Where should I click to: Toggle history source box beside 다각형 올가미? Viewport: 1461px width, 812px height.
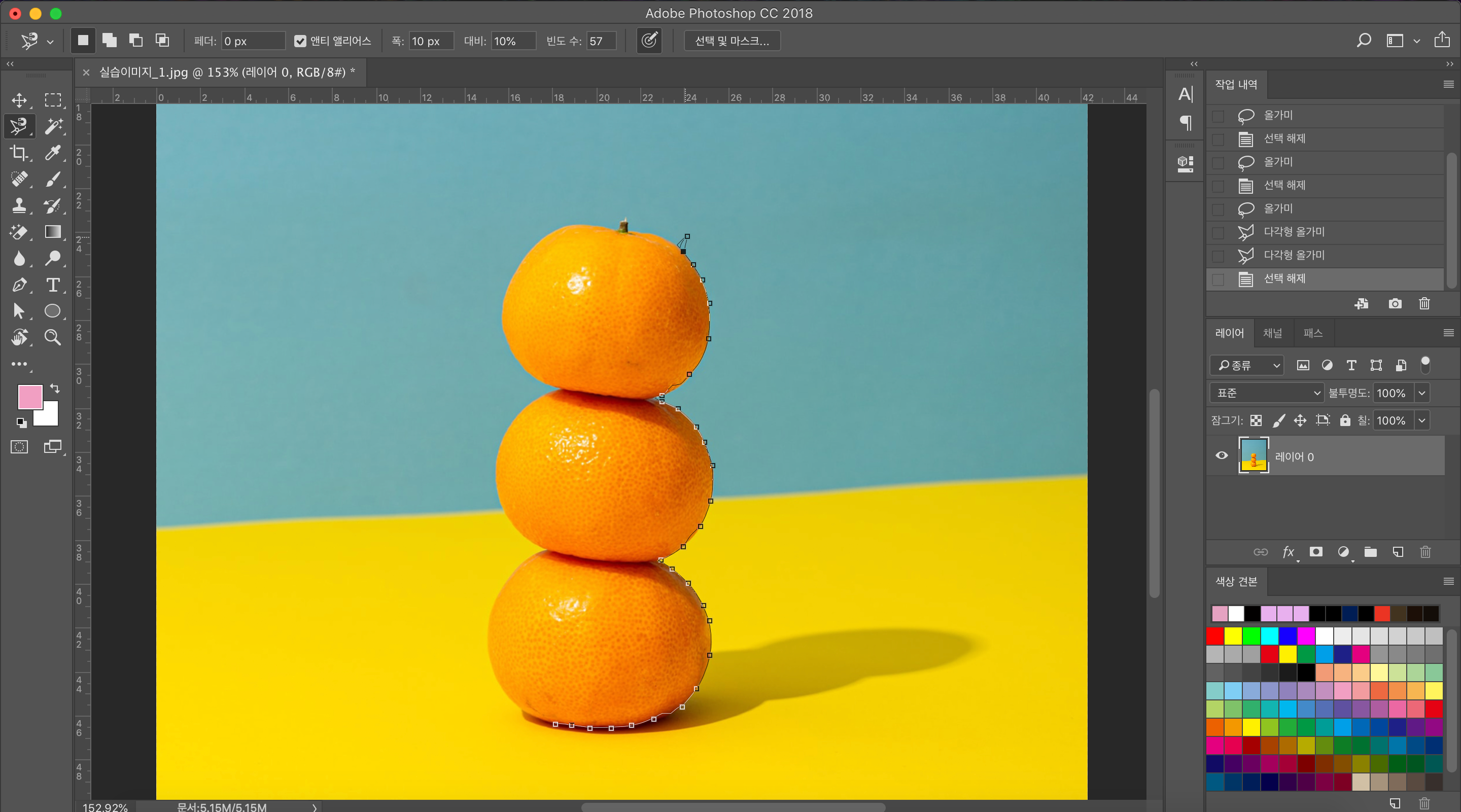tap(1217, 232)
